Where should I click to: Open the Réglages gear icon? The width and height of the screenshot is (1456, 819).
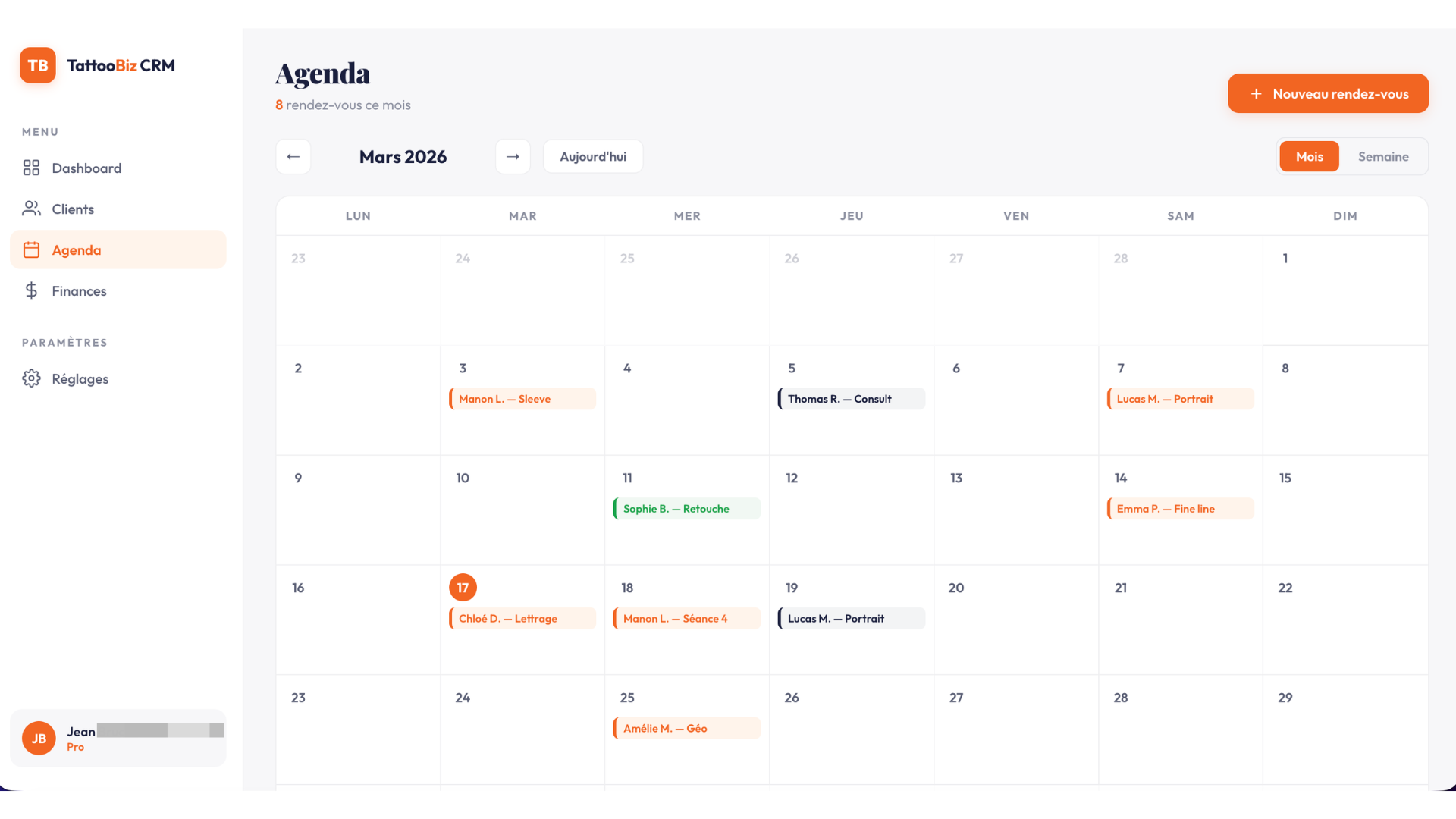click(31, 378)
